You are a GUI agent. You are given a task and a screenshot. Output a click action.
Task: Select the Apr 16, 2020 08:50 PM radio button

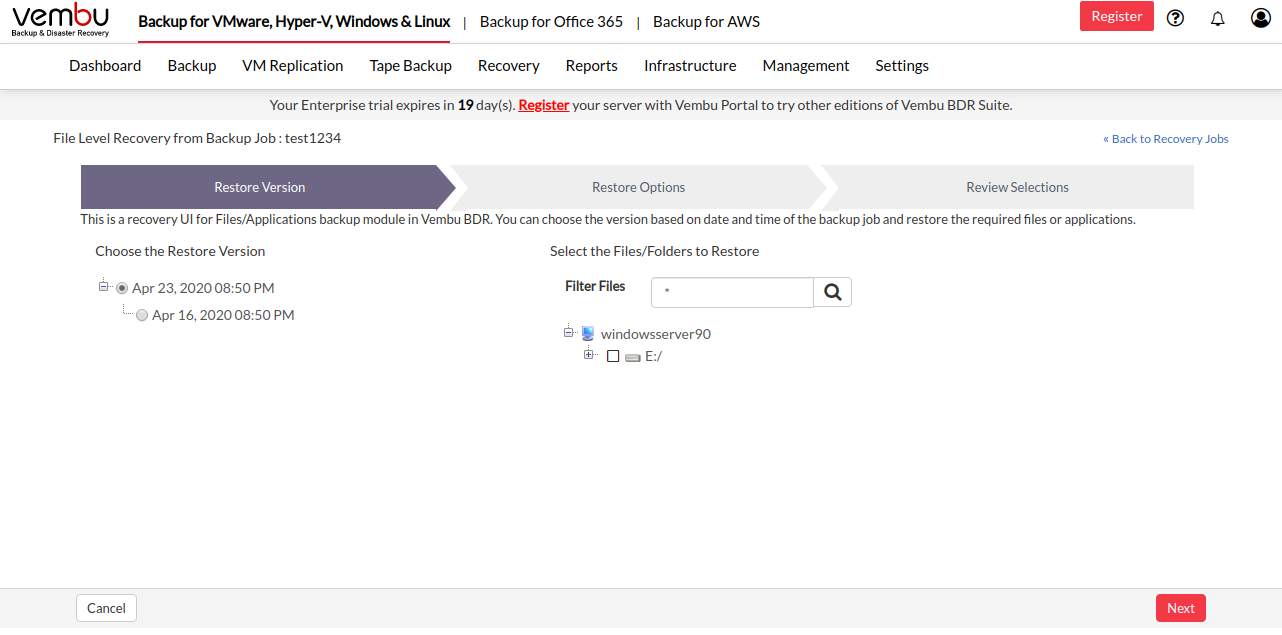142,315
